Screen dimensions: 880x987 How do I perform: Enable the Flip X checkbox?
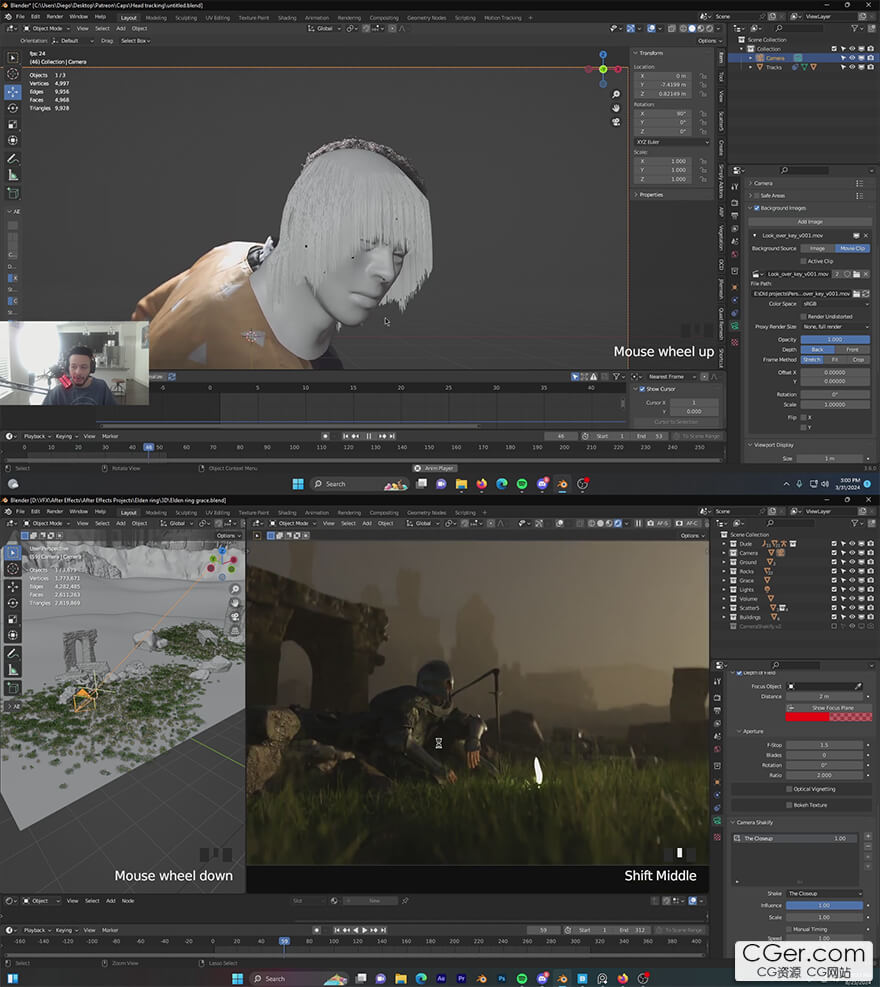pos(803,417)
